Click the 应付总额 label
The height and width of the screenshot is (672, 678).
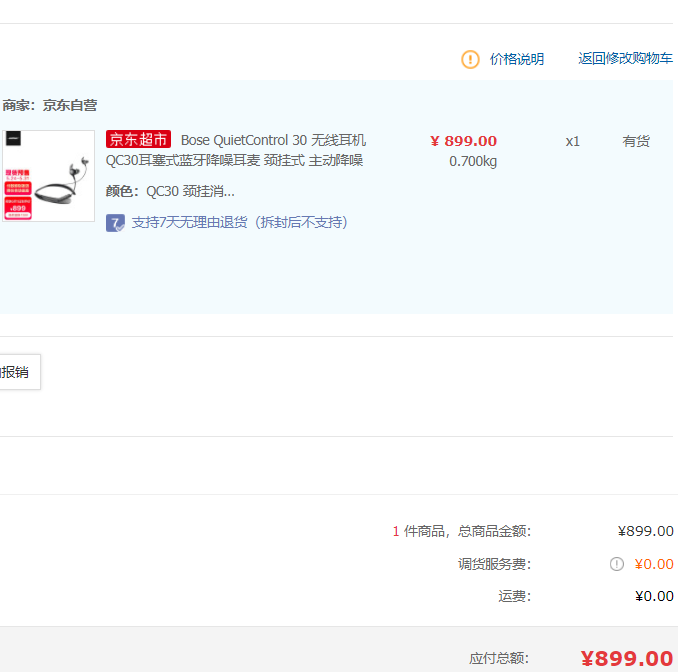click(x=499, y=658)
